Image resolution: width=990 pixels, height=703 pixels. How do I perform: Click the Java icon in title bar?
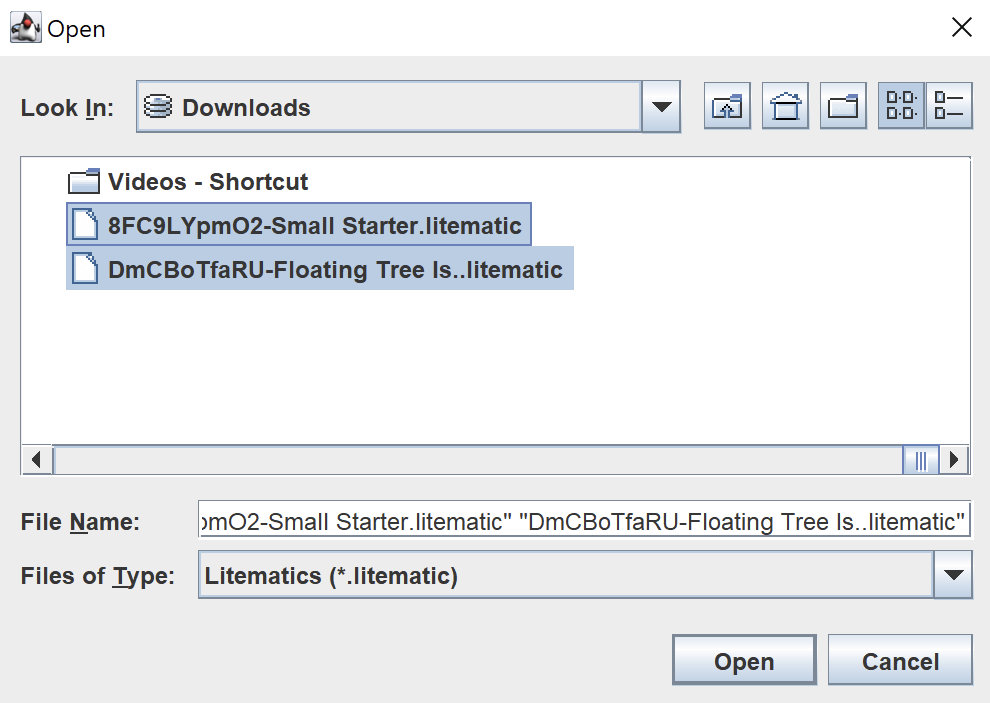[x=24, y=28]
